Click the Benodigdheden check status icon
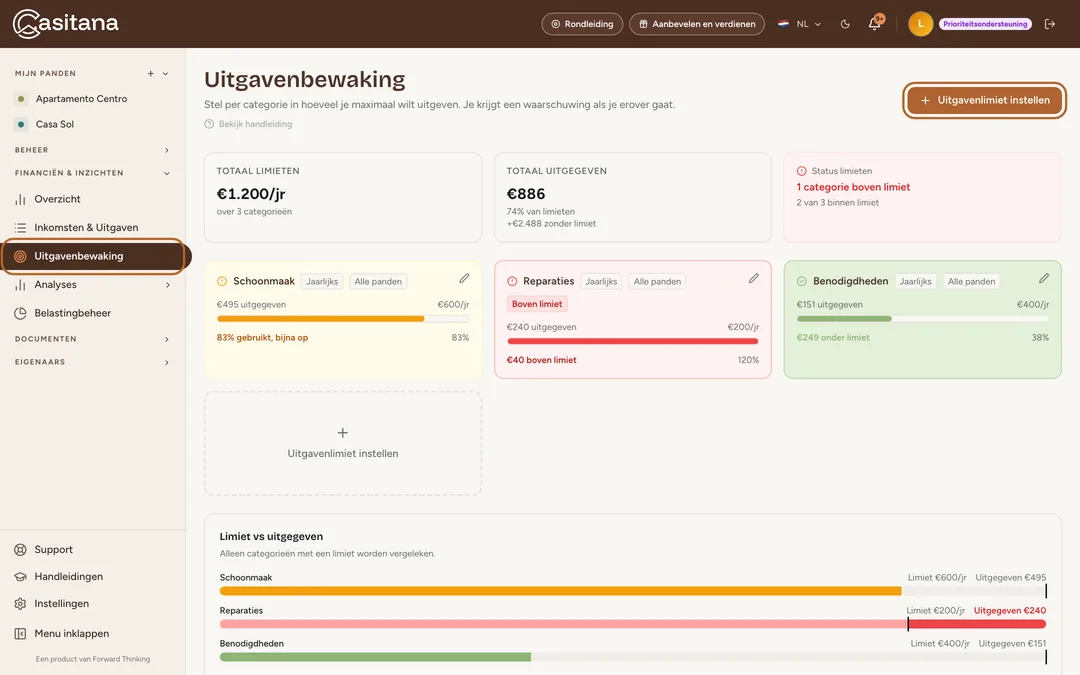The height and width of the screenshot is (675, 1080). [x=802, y=281]
